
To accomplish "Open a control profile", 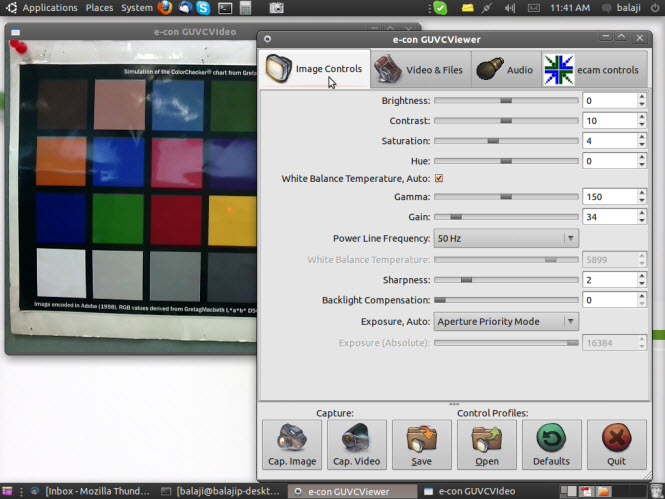I will point(486,445).
